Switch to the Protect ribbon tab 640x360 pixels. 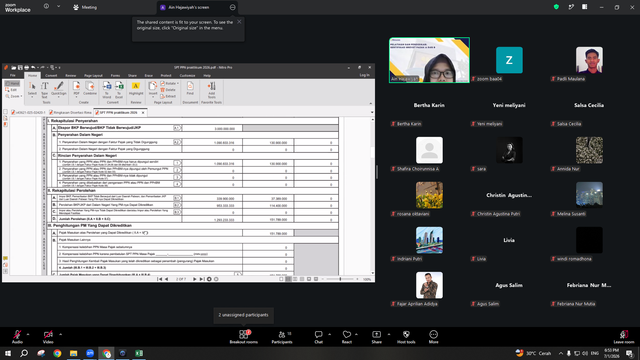(x=166, y=76)
